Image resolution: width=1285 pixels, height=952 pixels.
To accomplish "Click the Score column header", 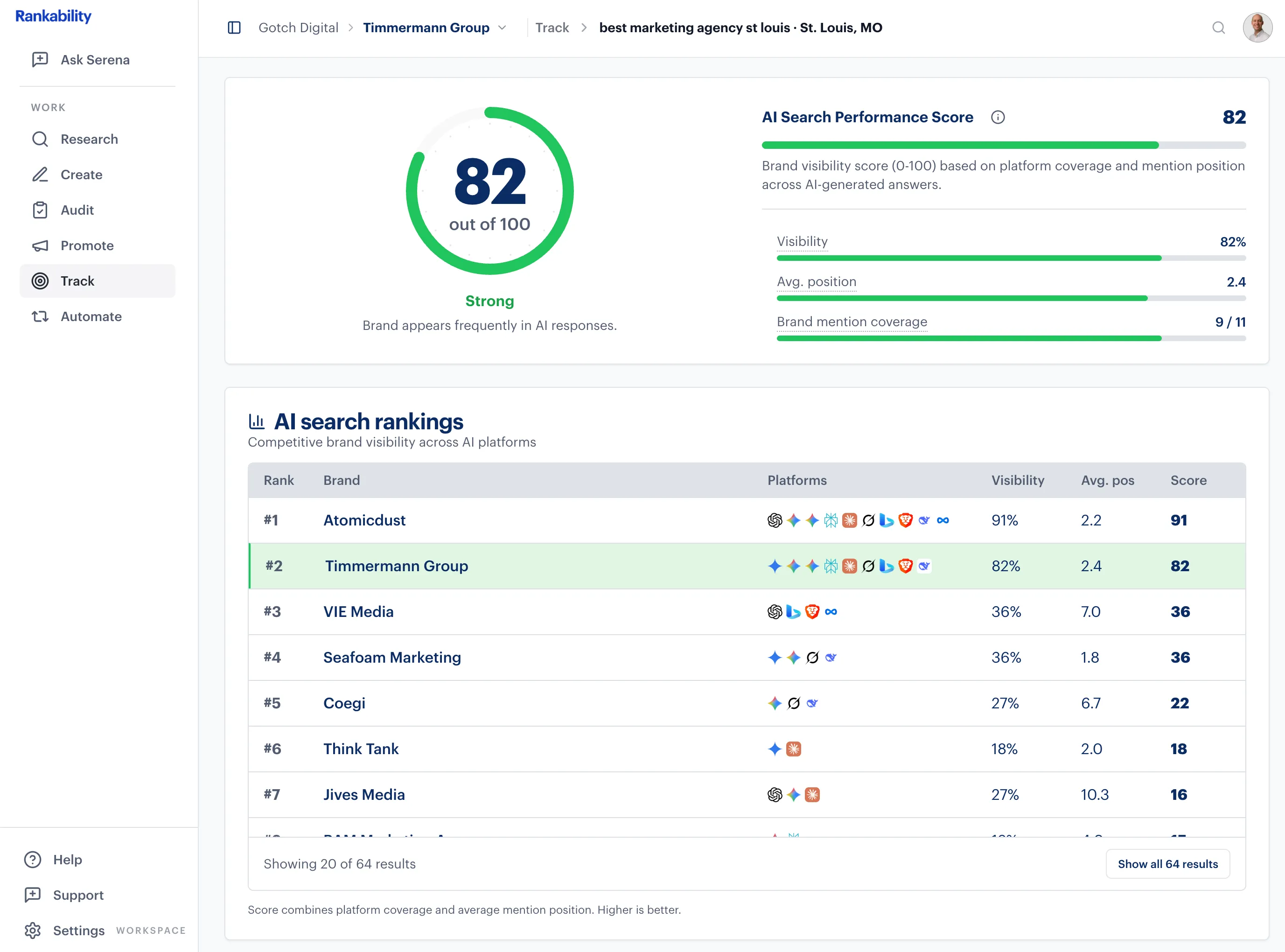I will coord(1188,480).
